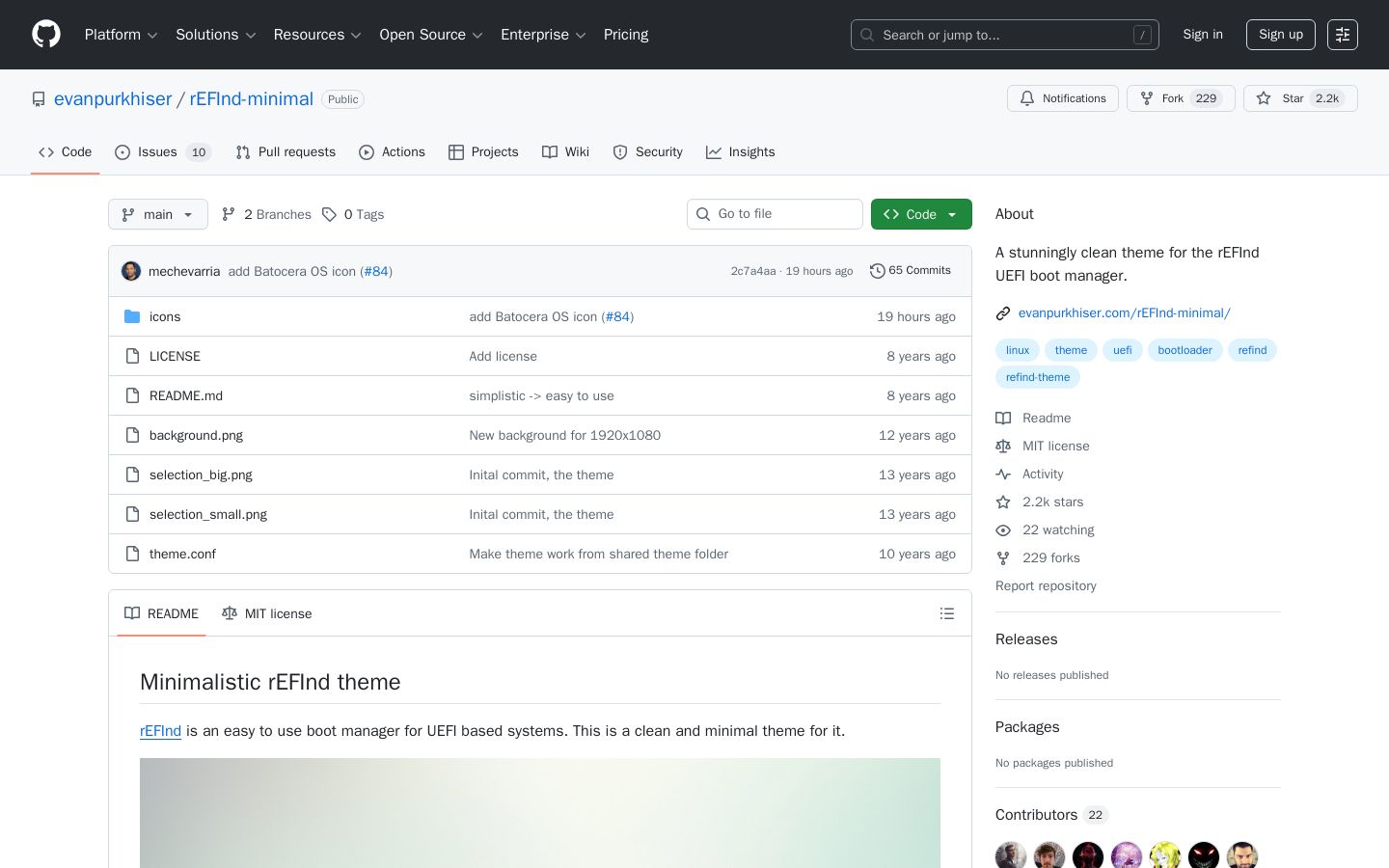Click the branch icon beside 2 Branches
Screen dimensions: 1389x868
[229, 214]
